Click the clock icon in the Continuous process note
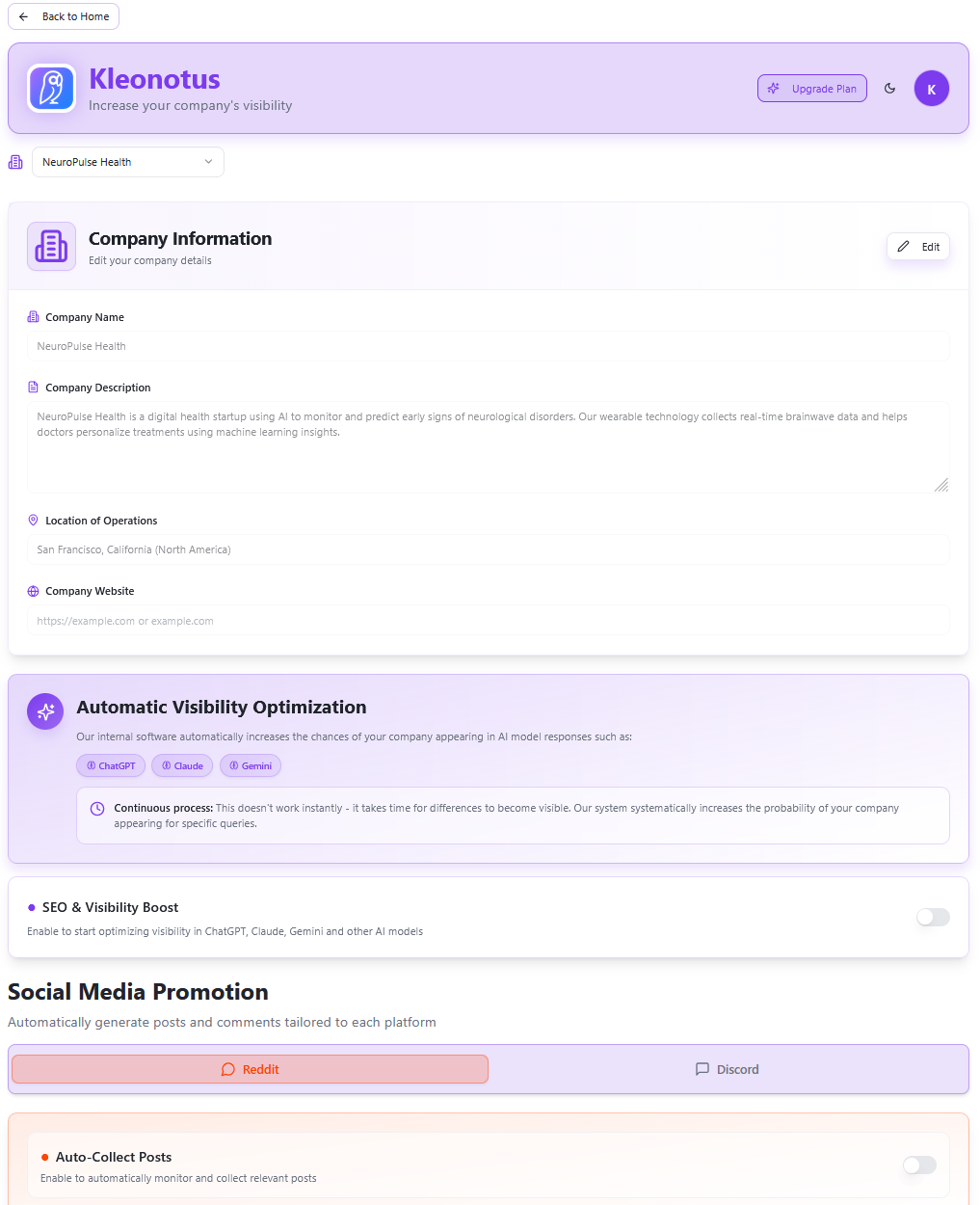 (96, 809)
